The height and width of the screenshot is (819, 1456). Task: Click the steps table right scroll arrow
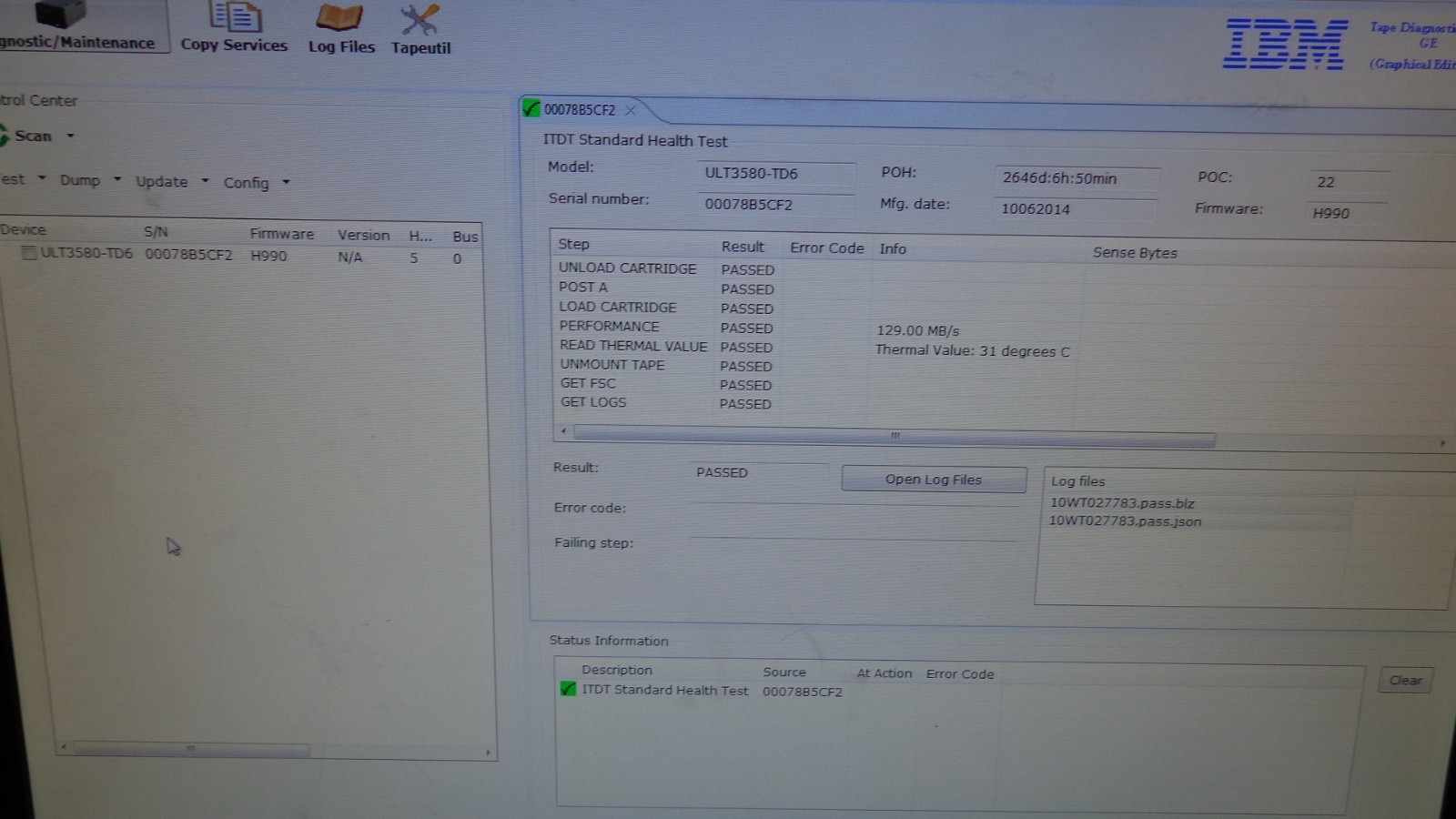coord(1442,443)
